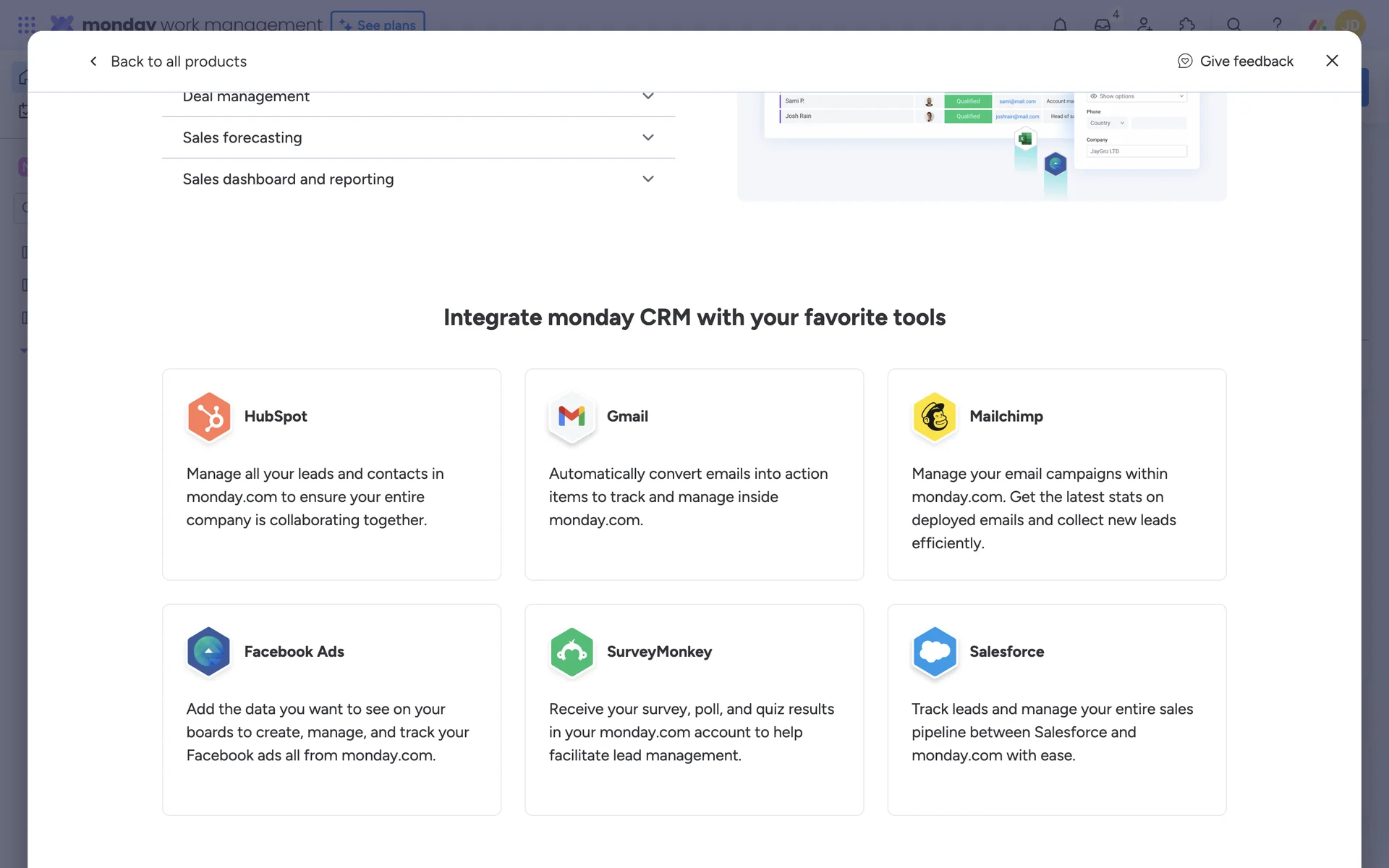Click the Facebook Ads hexagon icon
1389x868 pixels.
point(209,652)
